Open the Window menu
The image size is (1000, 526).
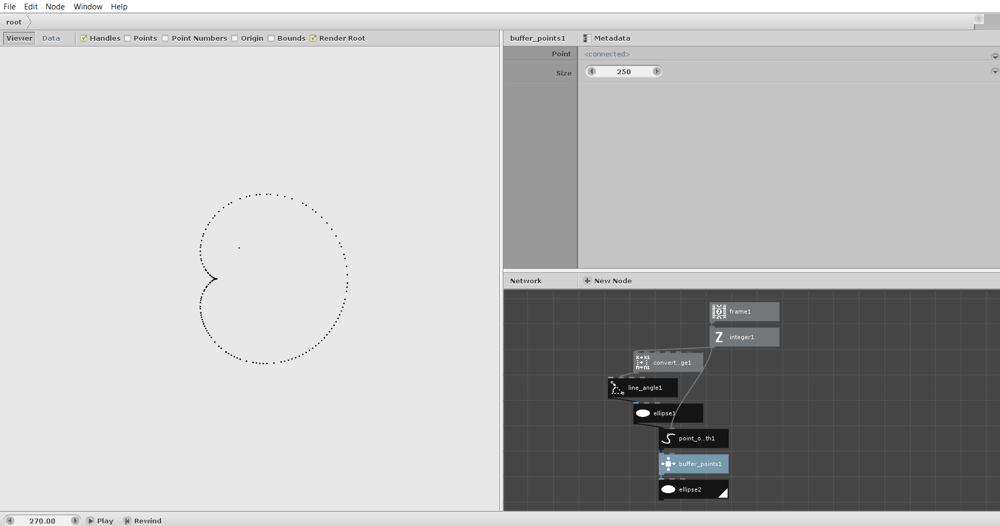tap(87, 6)
